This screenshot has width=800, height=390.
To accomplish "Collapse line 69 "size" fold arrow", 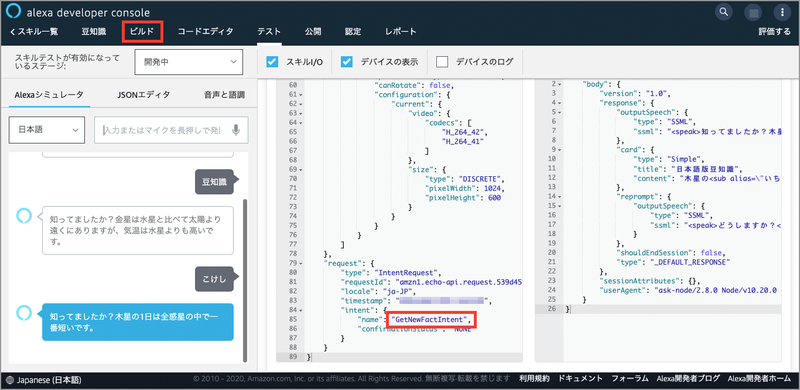I will 301,169.
